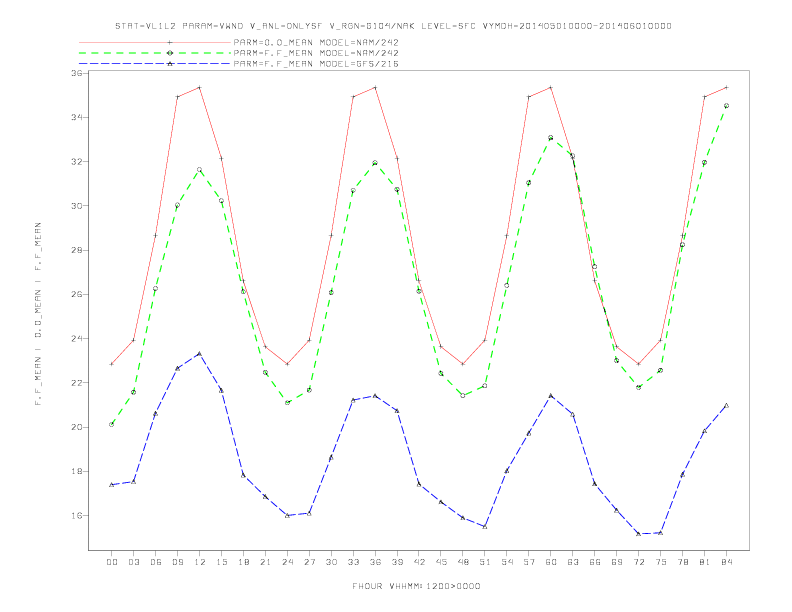Click x-axis tick label 45
The image size is (792, 612).
click(x=441, y=562)
